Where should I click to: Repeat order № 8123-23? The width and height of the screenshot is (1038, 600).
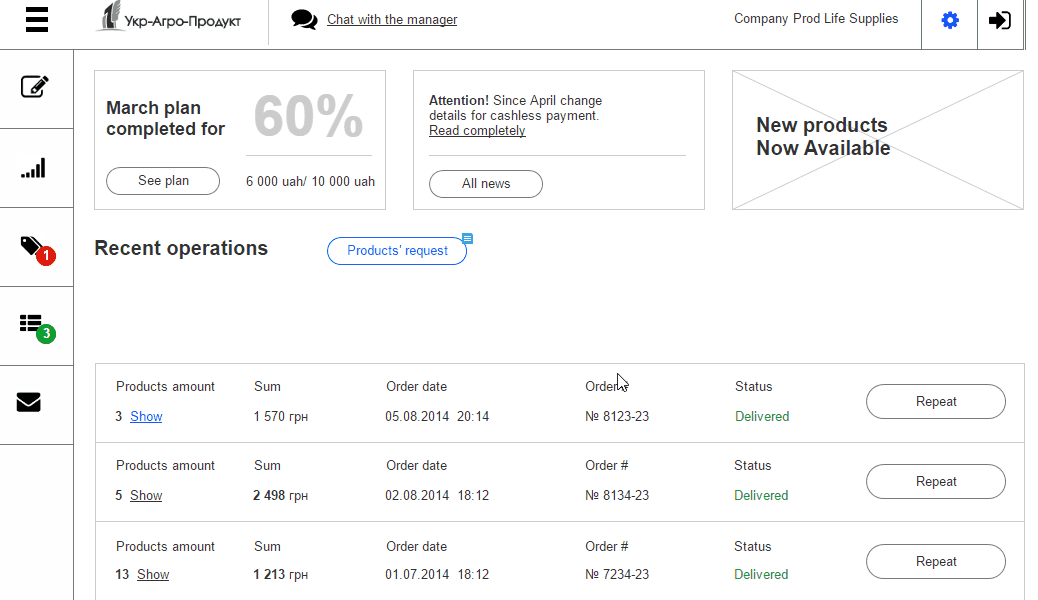coord(935,402)
